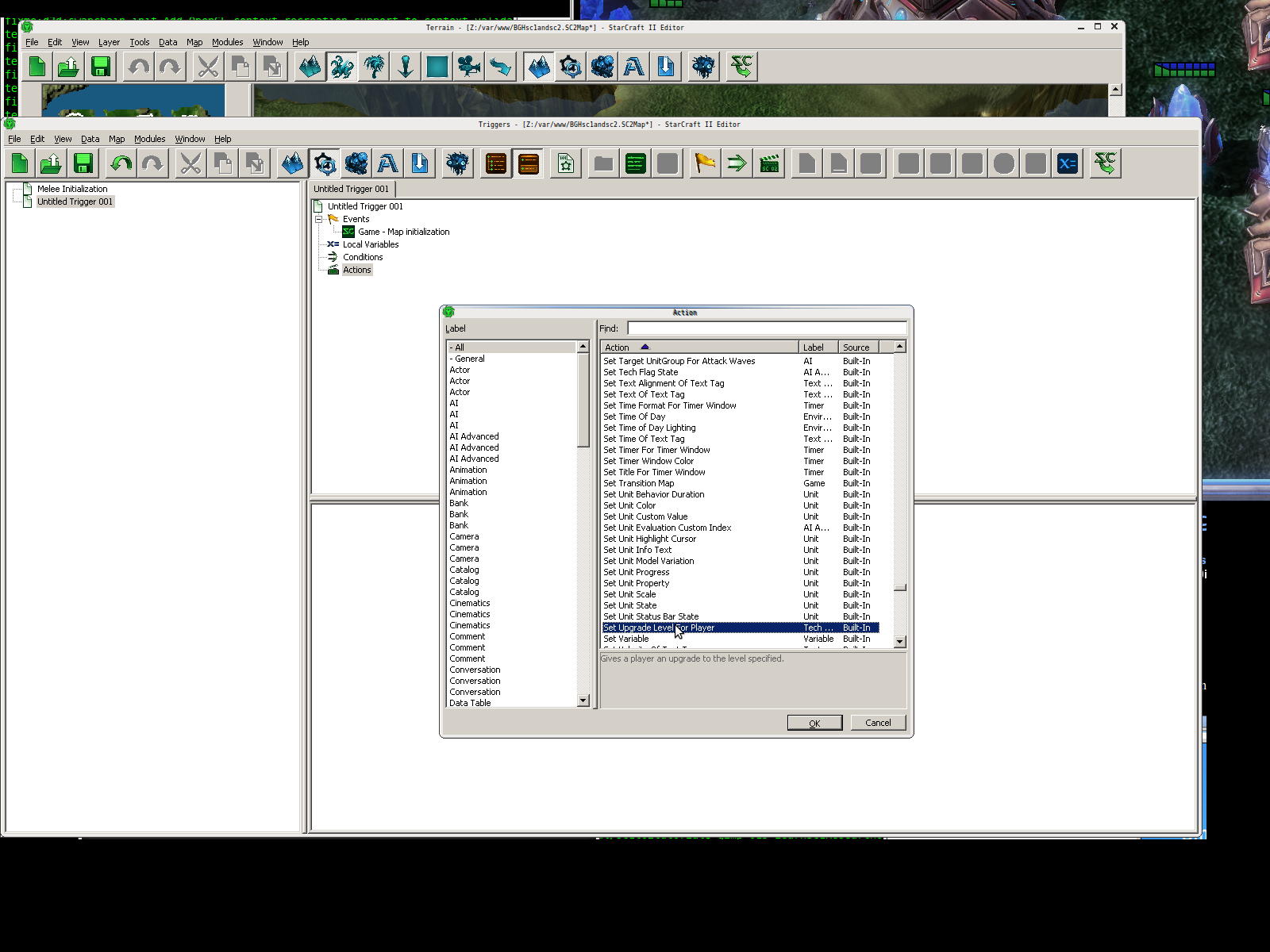The image size is (1270, 952).
Task: Select the Cameras layer icon in the Terrain toolbar
Action: pyautogui.click(x=469, y=67)
